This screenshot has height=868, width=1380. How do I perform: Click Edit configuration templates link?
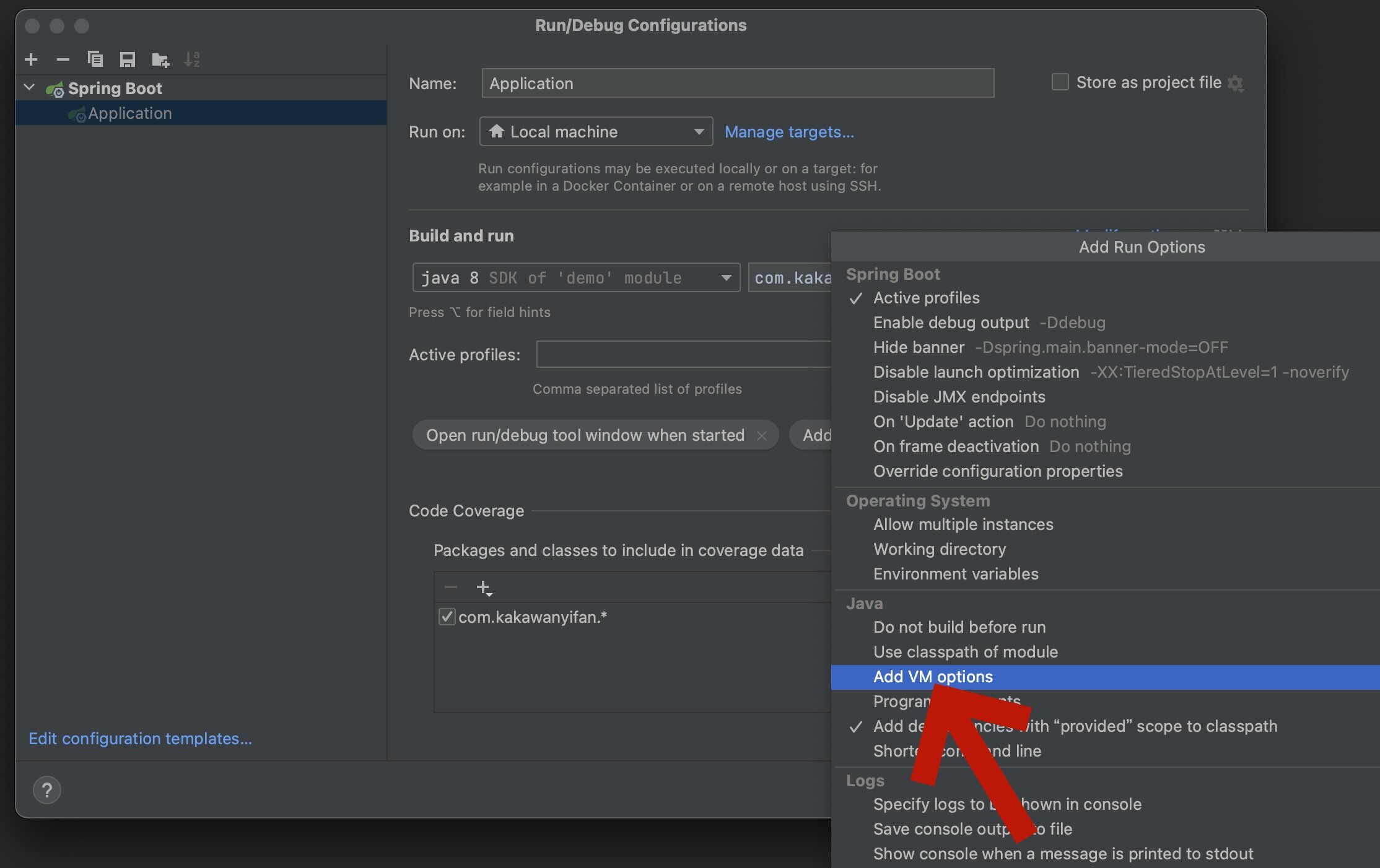(x=140, y=739)
